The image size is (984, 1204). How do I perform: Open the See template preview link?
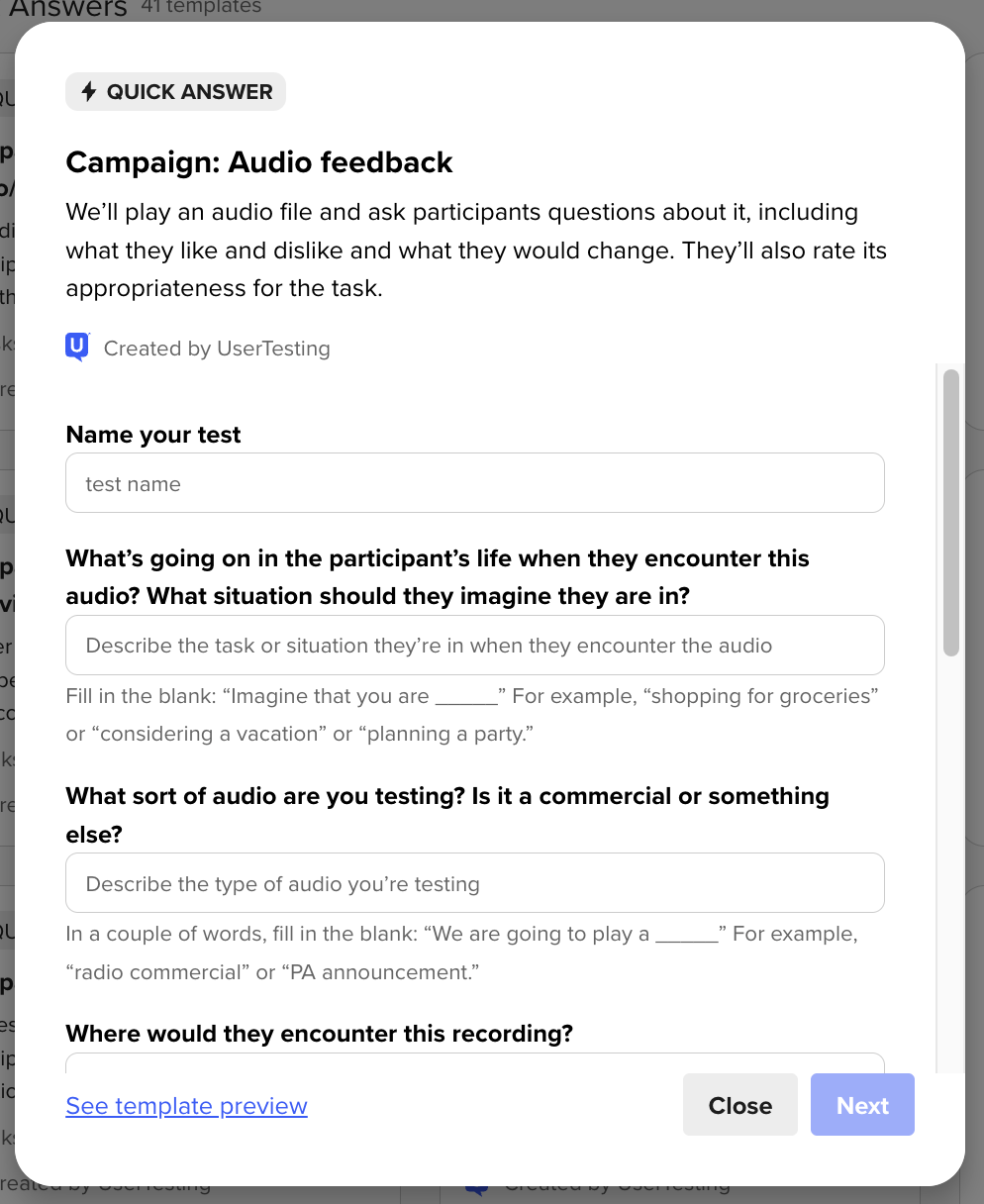point(186,1106)
